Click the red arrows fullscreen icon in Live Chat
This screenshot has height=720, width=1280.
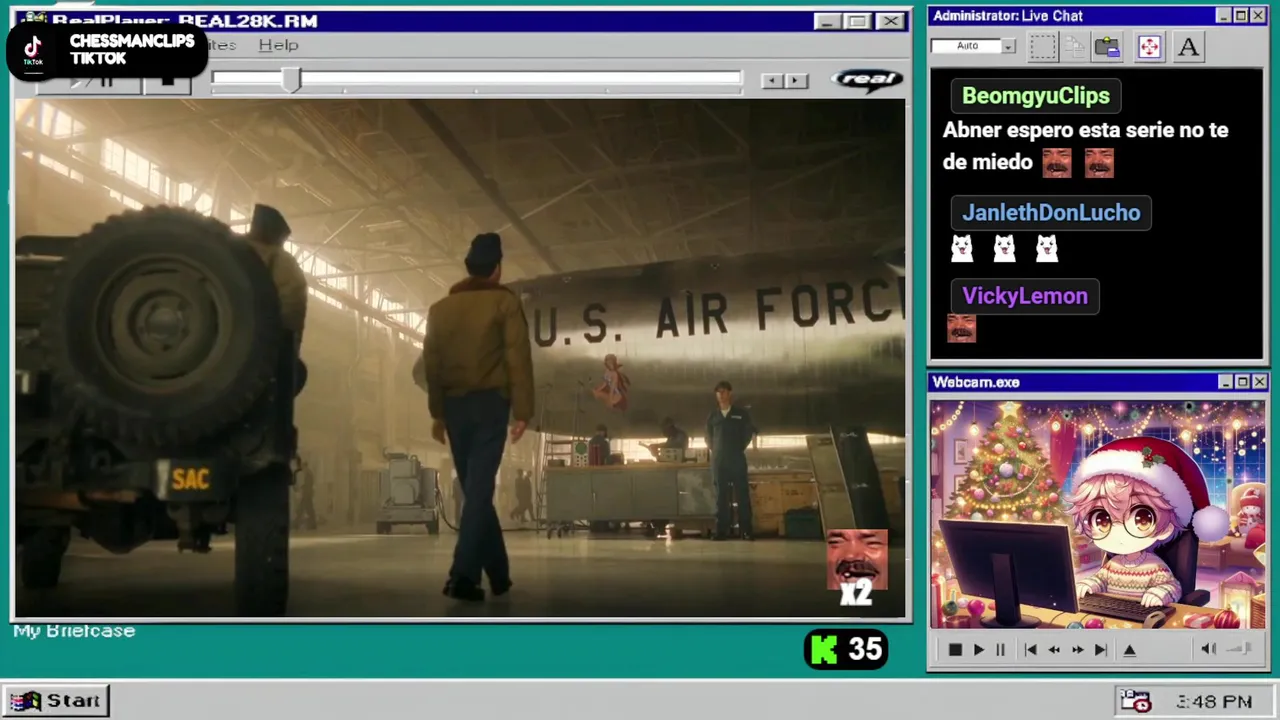coord(1149,47)
